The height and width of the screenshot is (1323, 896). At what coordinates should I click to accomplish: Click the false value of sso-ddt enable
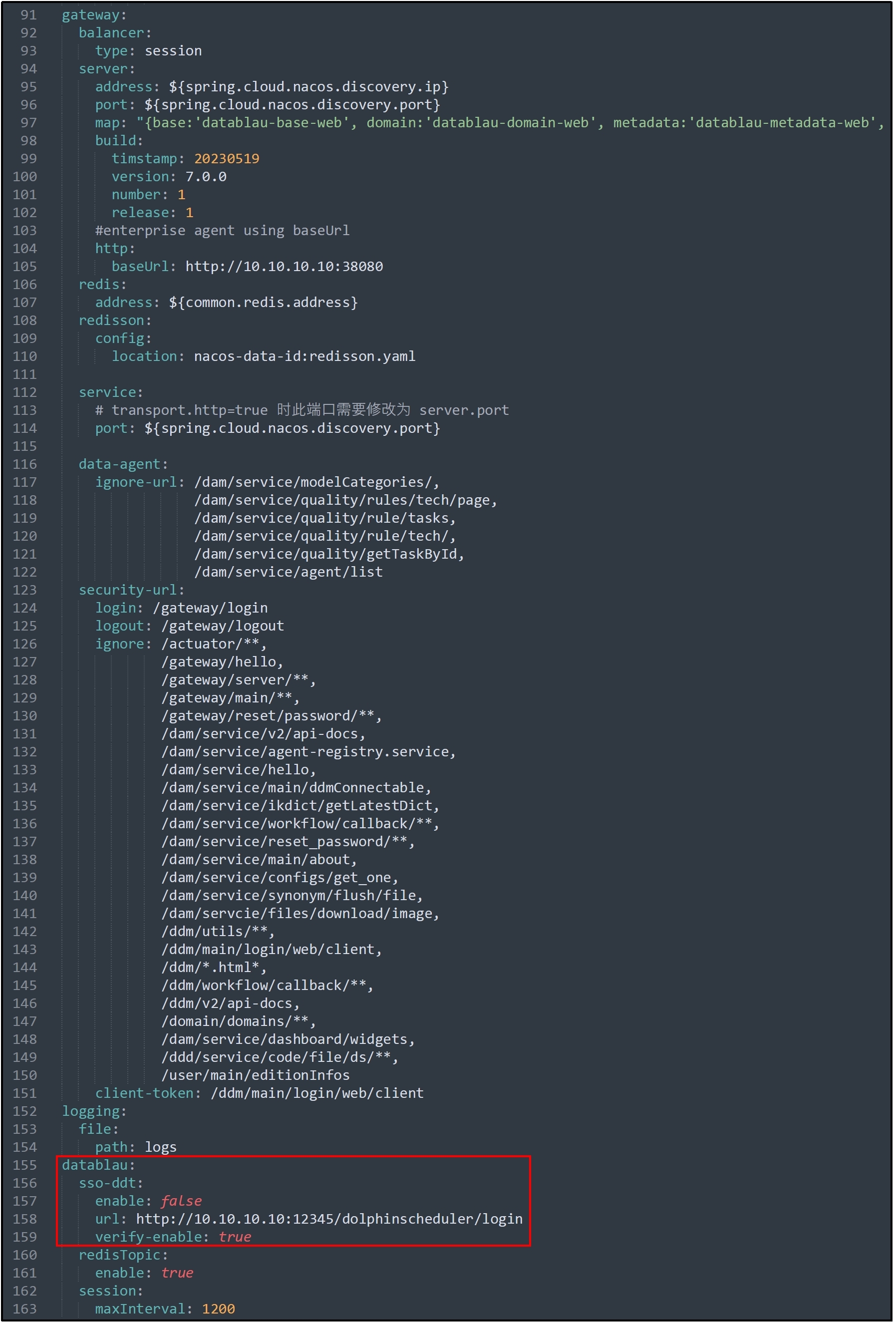click(181, 1201)
